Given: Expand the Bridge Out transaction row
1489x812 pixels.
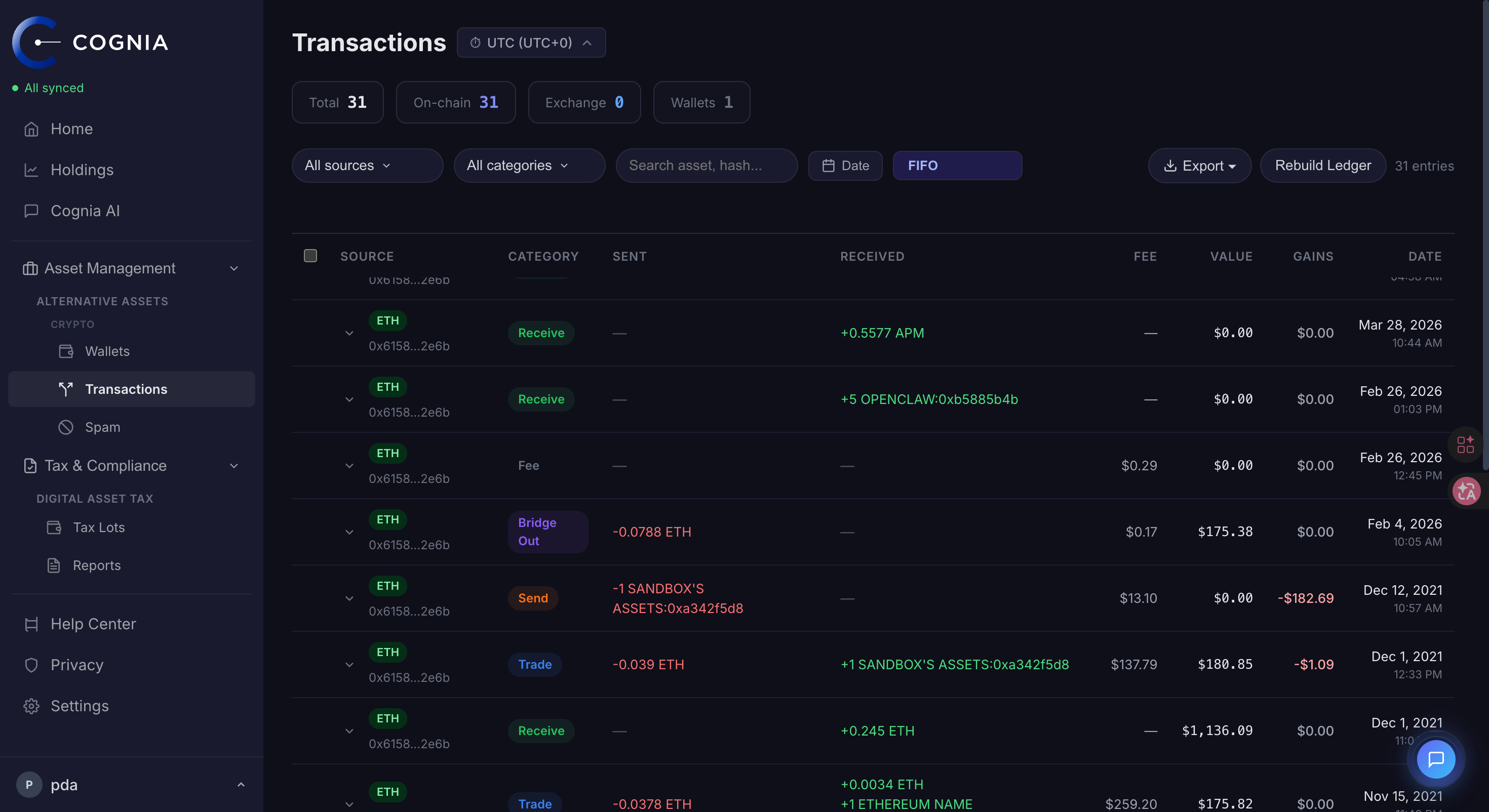Looking at the screenshot, I should point(349,532).
